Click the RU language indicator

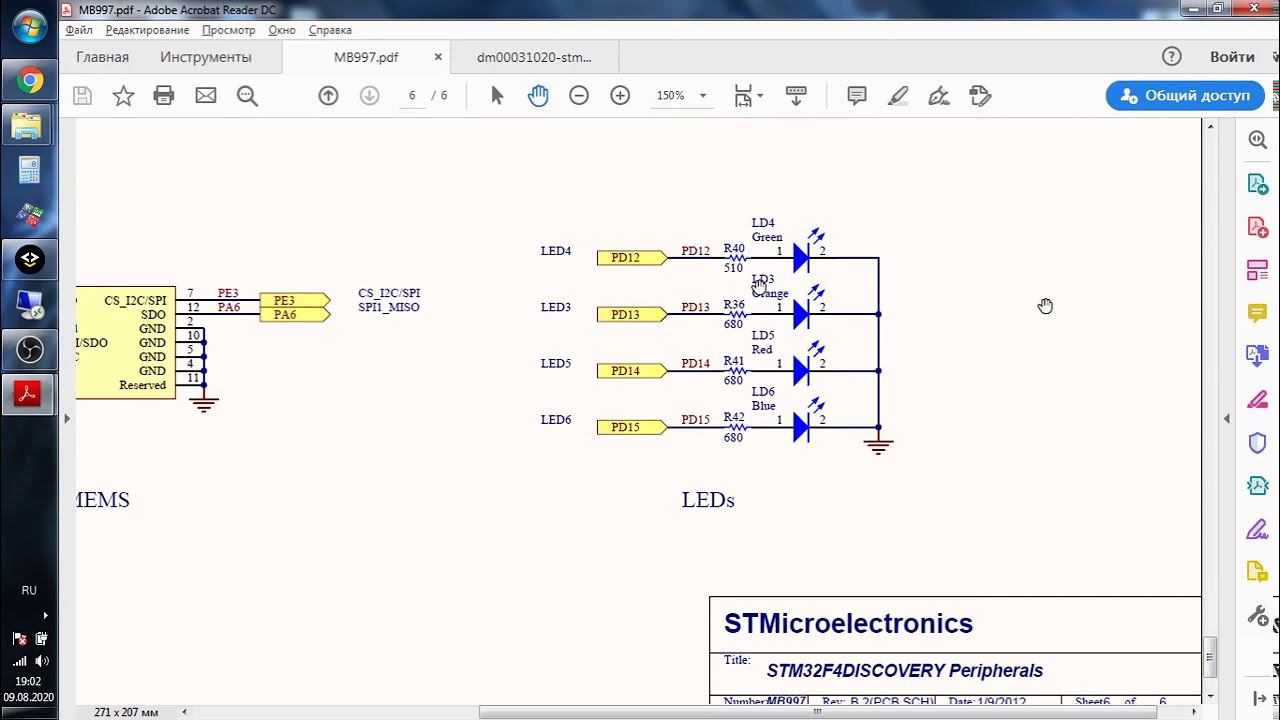pos(29,591)
